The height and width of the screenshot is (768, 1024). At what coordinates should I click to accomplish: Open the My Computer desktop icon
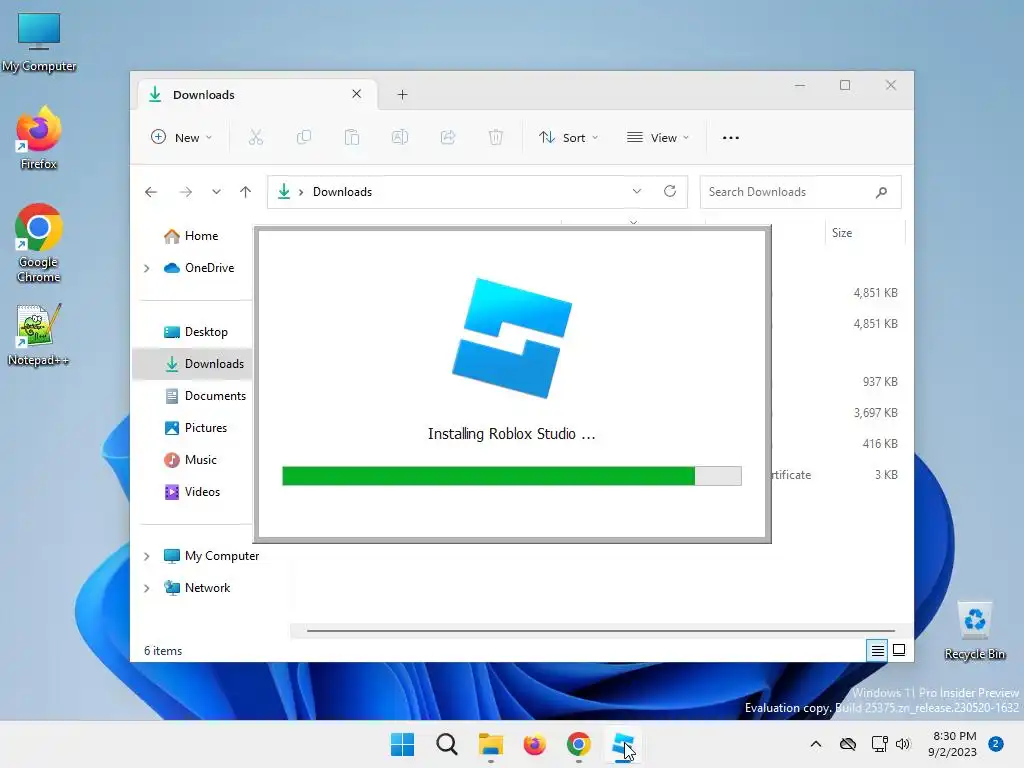coord(39,42)
